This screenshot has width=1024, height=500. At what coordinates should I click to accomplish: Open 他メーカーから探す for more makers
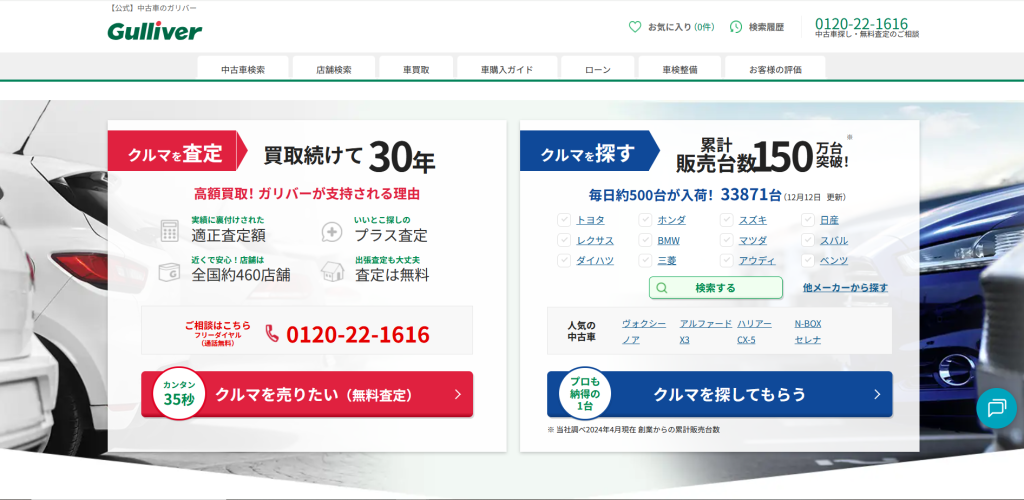click(845, 288)
